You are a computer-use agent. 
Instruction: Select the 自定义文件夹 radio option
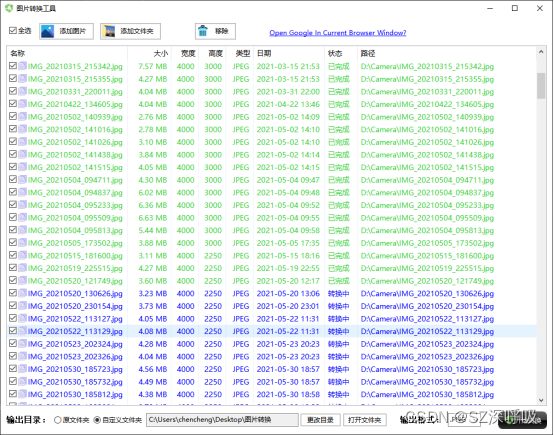97,420
